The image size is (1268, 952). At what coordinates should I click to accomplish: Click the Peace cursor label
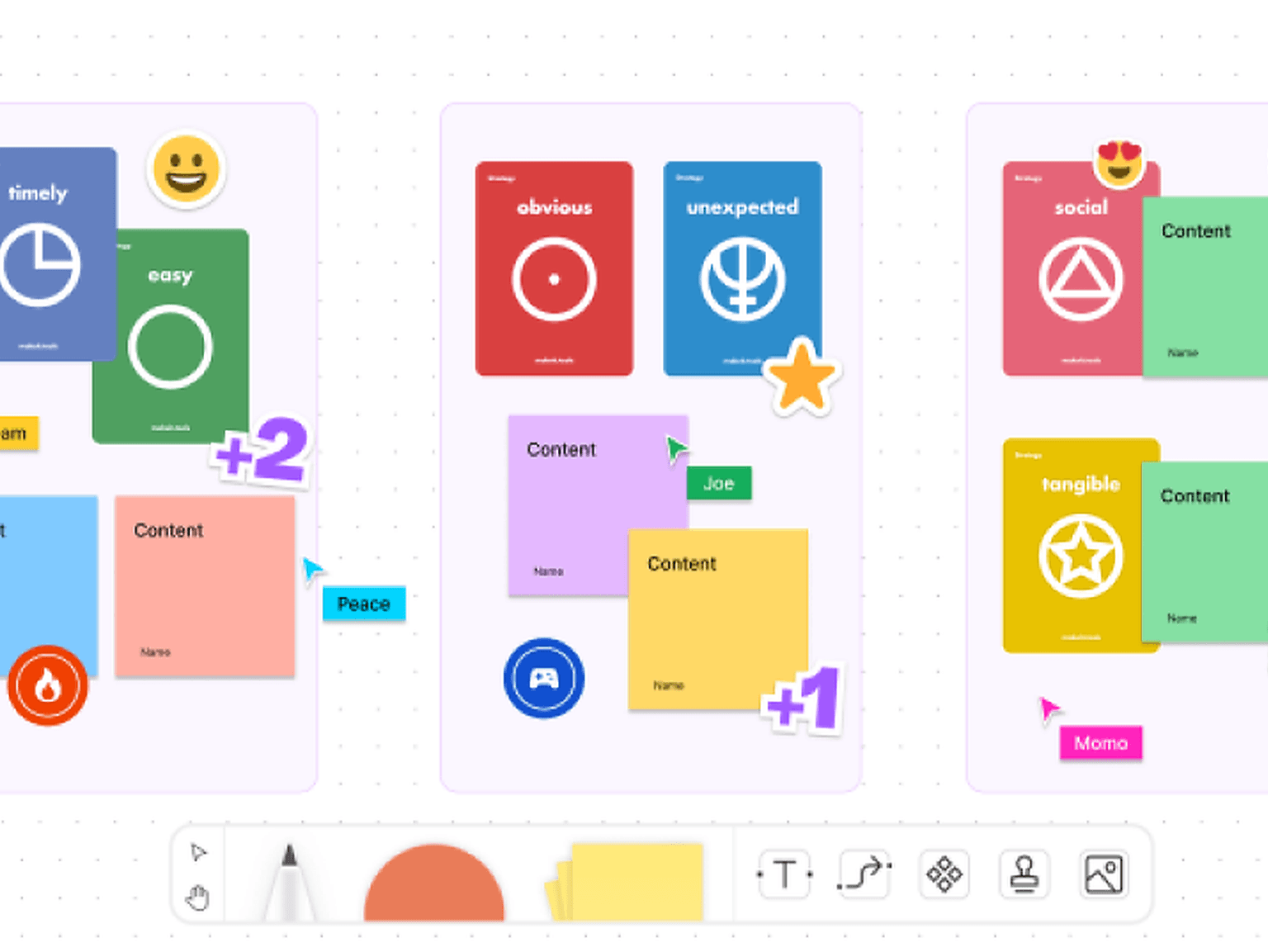(364, 604)
